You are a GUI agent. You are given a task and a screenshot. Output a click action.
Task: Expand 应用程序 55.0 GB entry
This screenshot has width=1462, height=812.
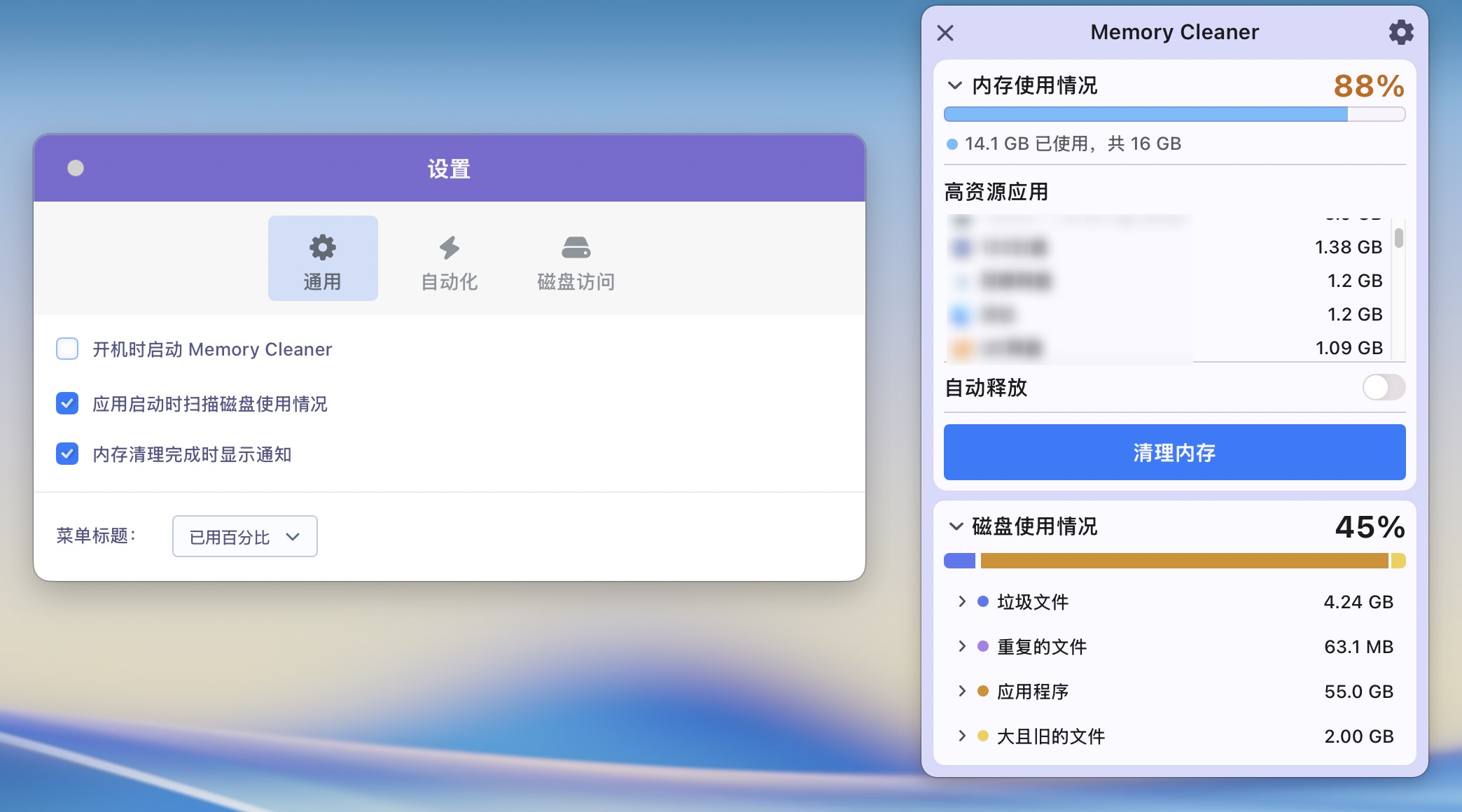(962, 691)
